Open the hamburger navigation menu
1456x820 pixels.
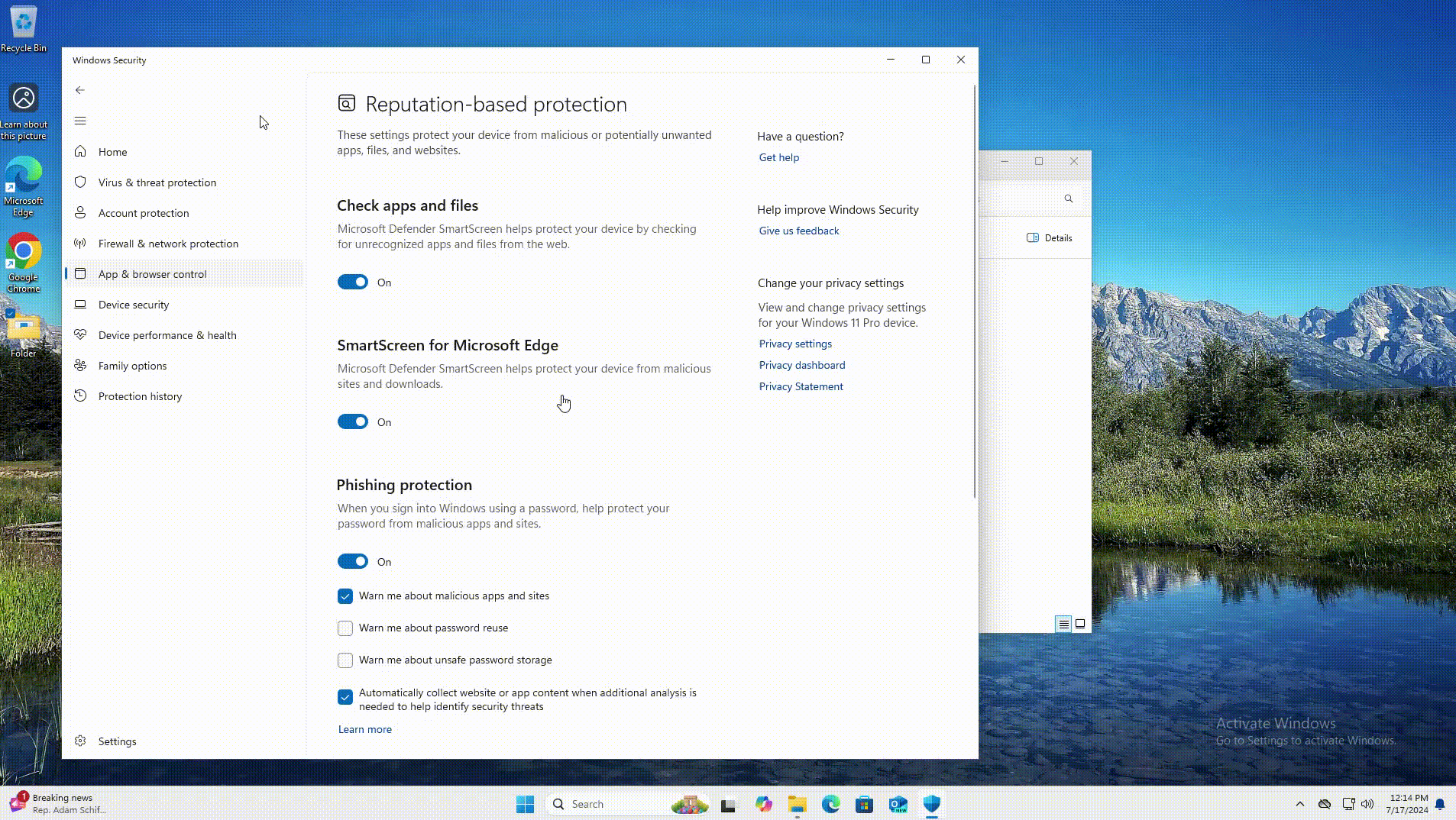(80, 121)
